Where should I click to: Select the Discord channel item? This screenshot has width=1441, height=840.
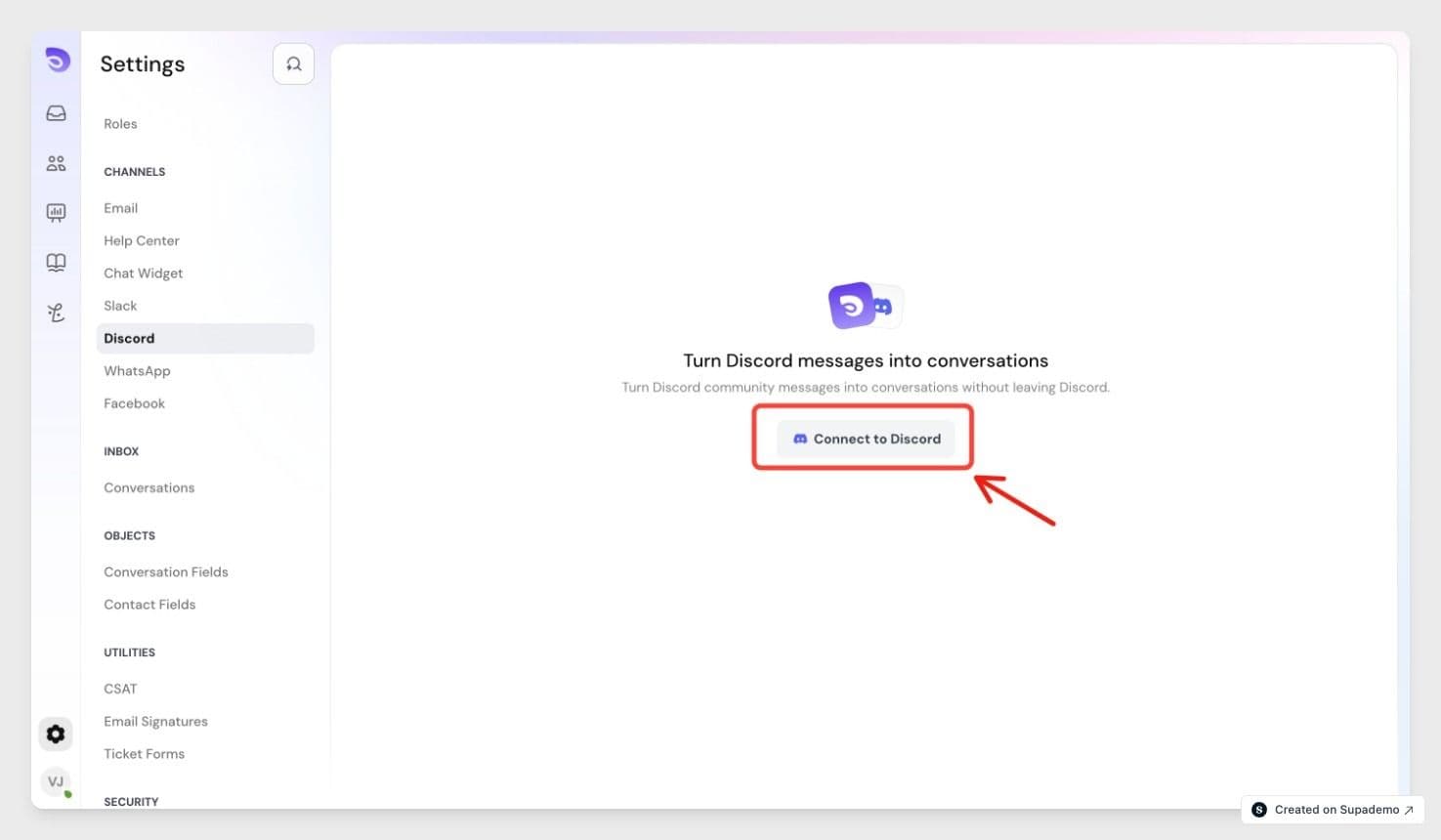point(205,338)
